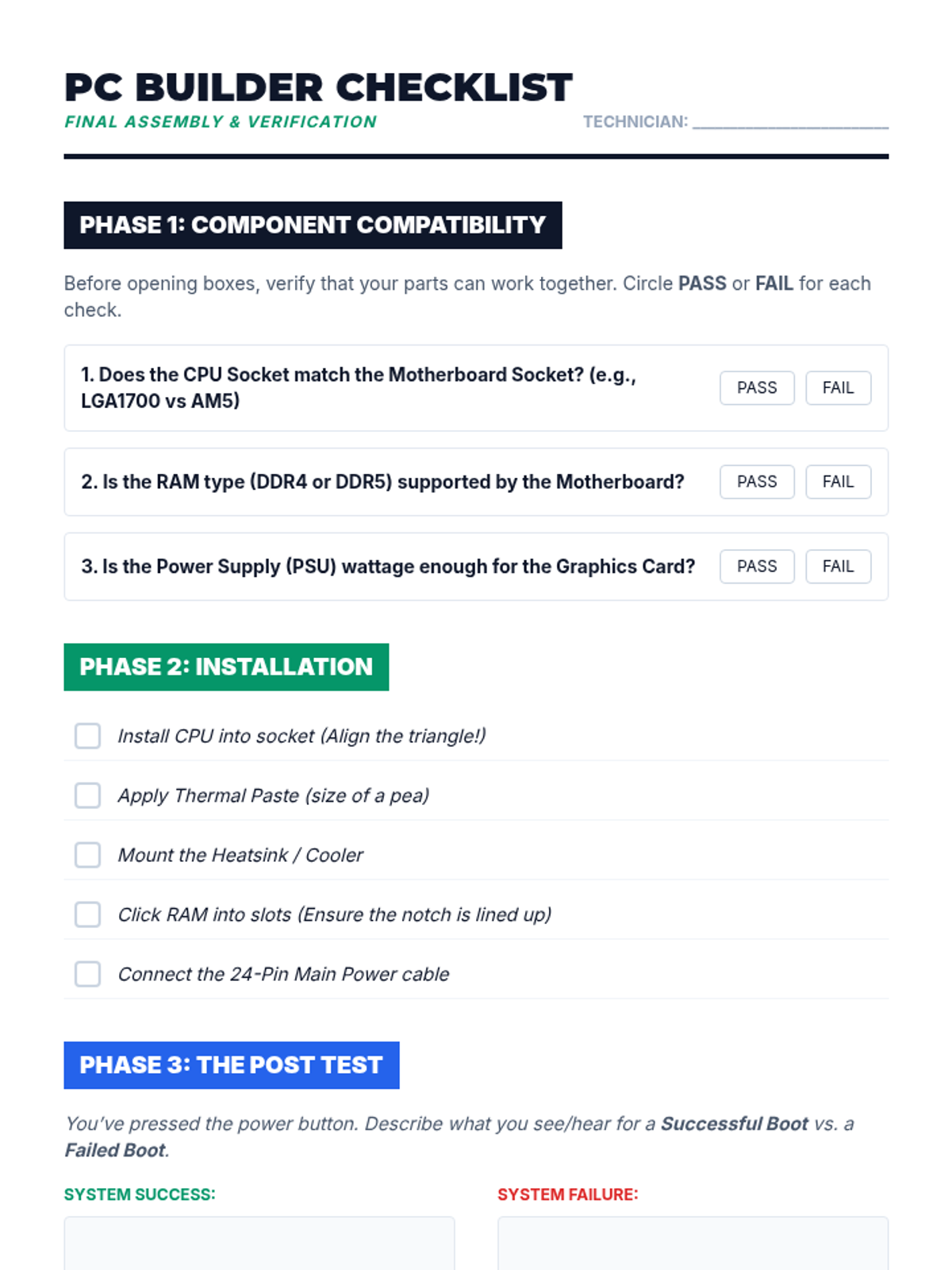Mark PASS for the PSU wattage question
The image size is (952, 1270).
757,567
